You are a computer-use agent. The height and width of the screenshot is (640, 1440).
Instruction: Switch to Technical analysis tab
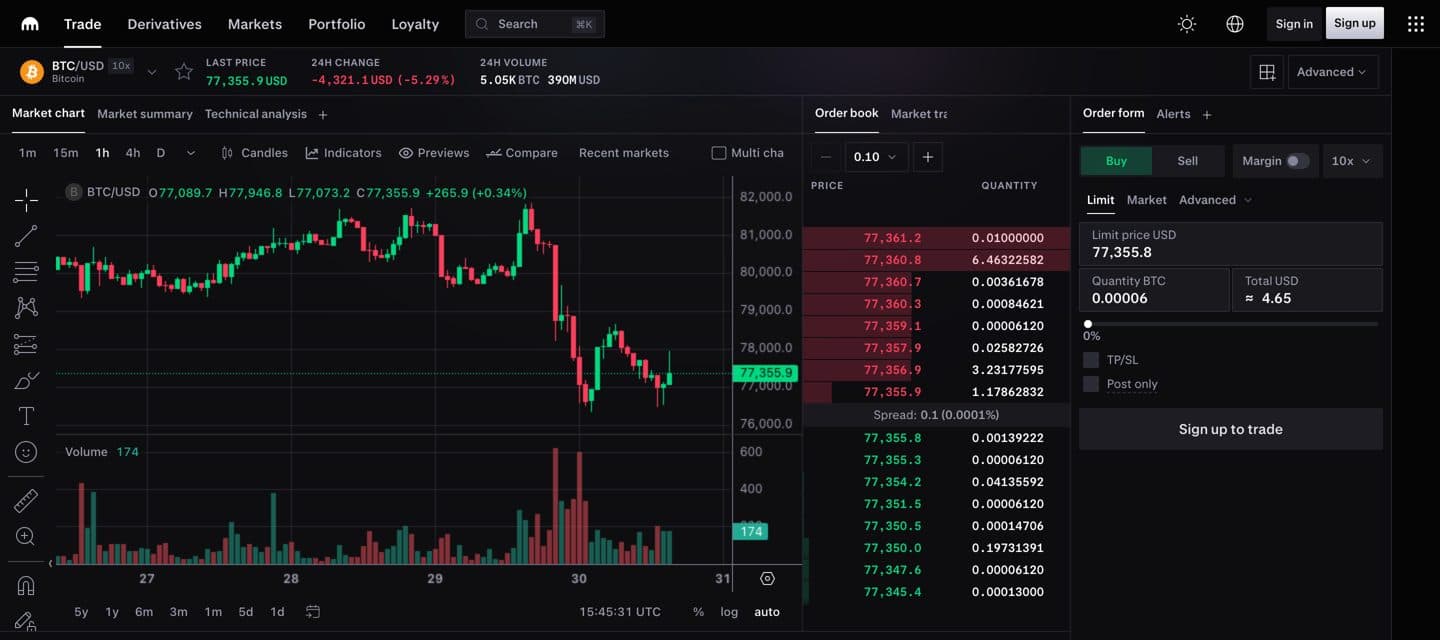tap(256, 114)
